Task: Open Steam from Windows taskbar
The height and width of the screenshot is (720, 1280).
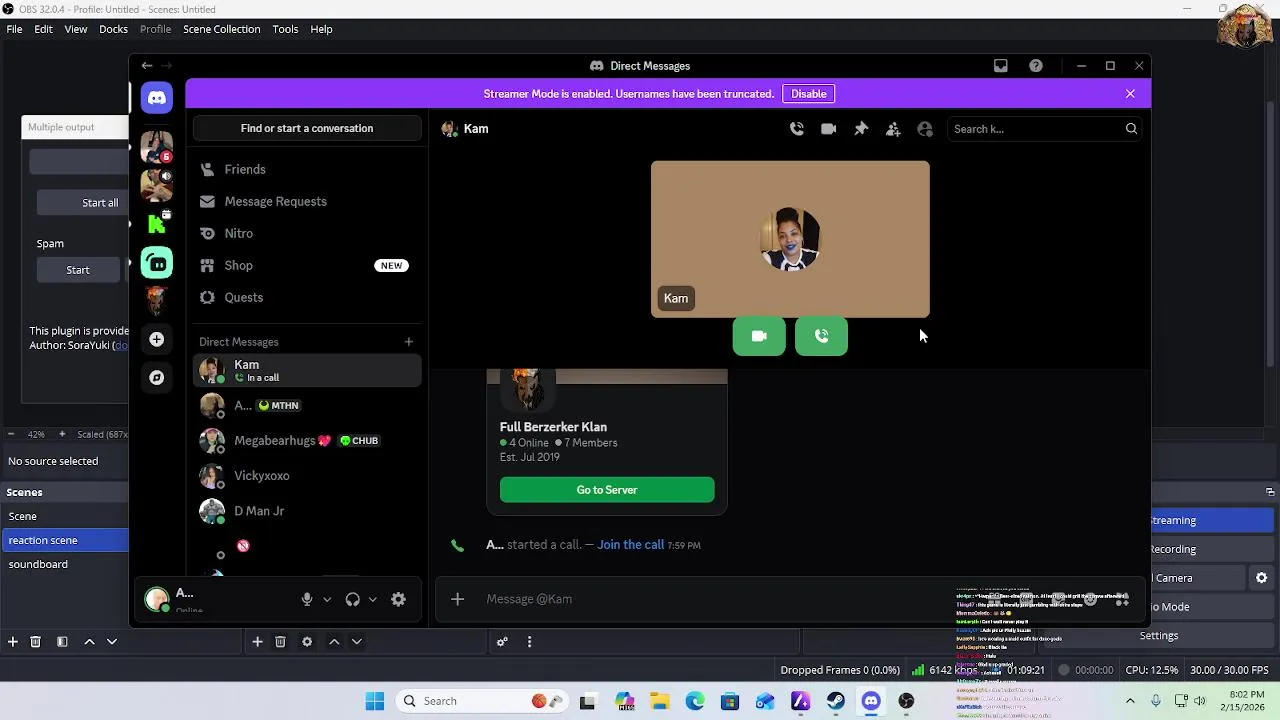Action: (x=836, y=701)
